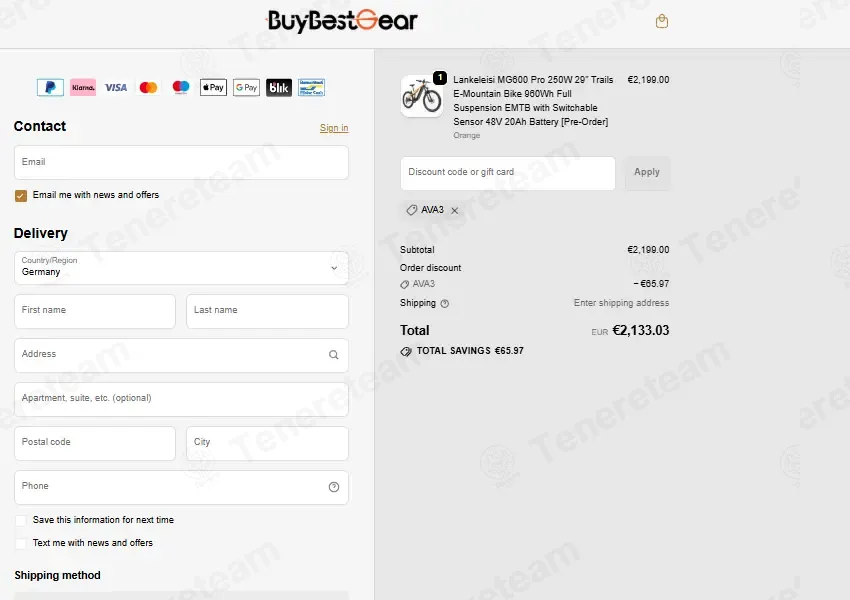850x600 pixels.
Task: Click the e-bike product thumbnail
Action: click(x=422, y=96)
